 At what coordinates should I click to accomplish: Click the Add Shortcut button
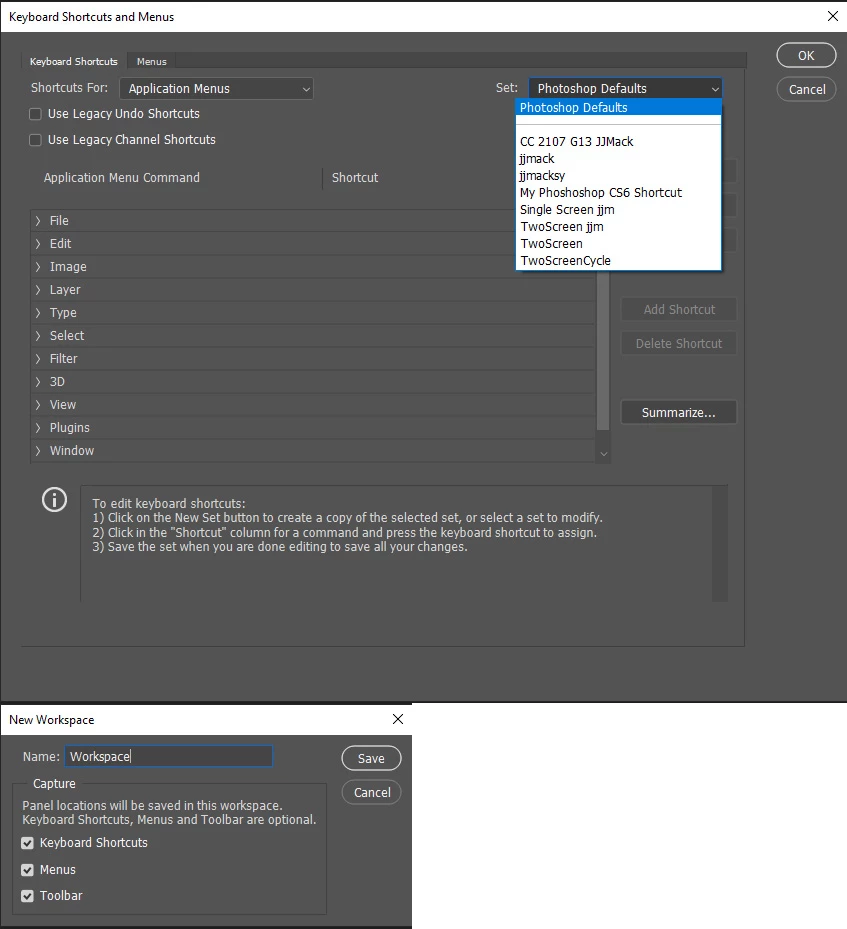click(x=679, y=309)
